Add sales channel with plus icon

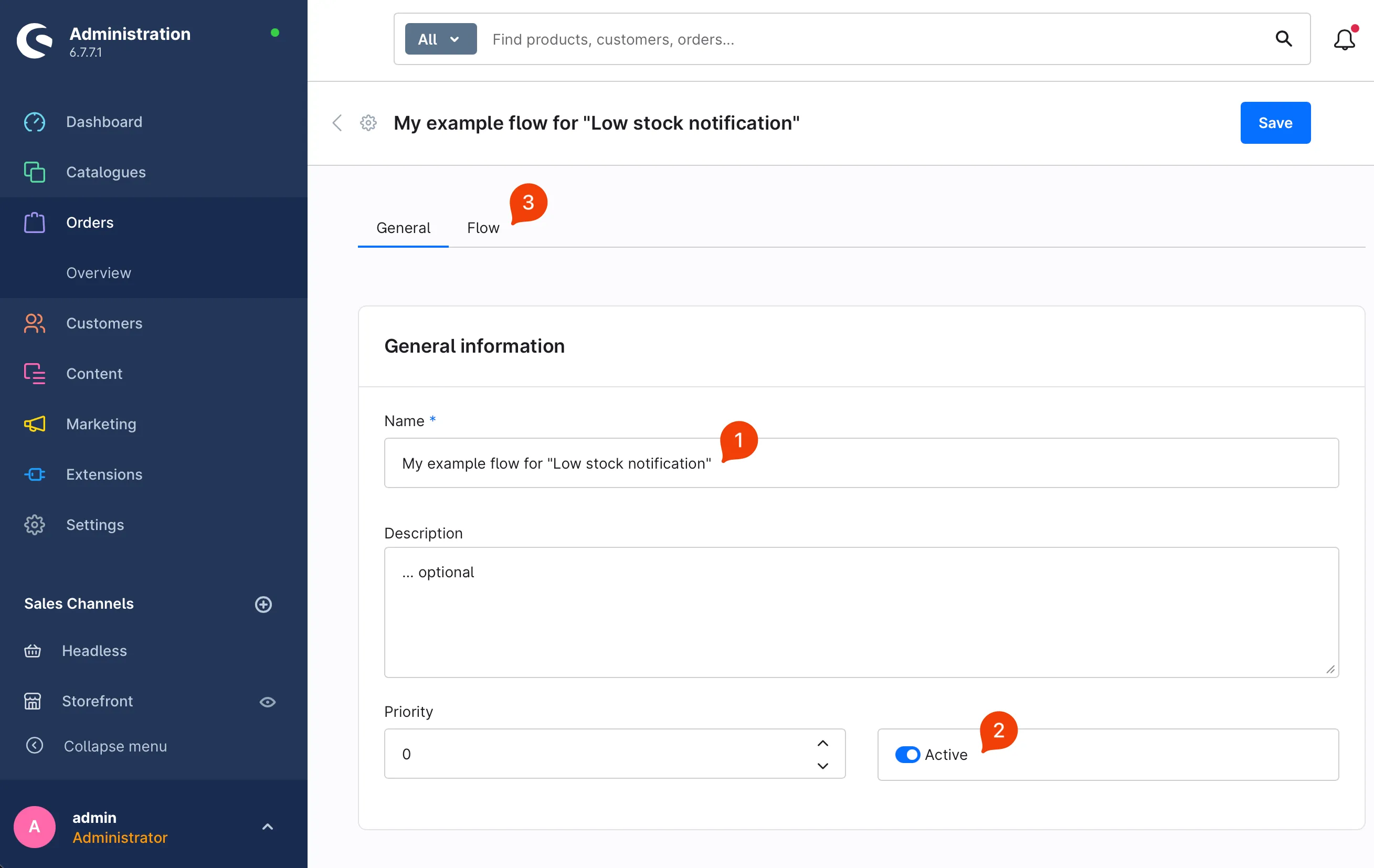coord(263,604)
